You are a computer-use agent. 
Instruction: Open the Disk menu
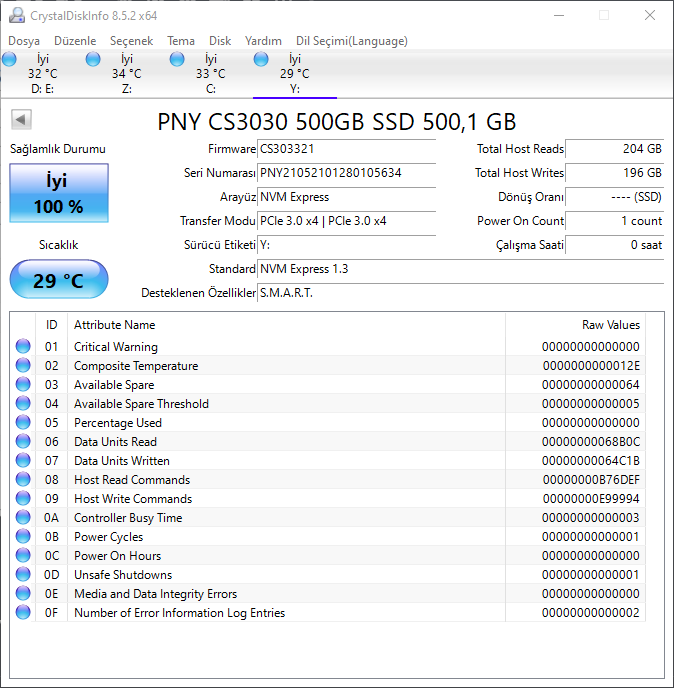click(220, 41)
